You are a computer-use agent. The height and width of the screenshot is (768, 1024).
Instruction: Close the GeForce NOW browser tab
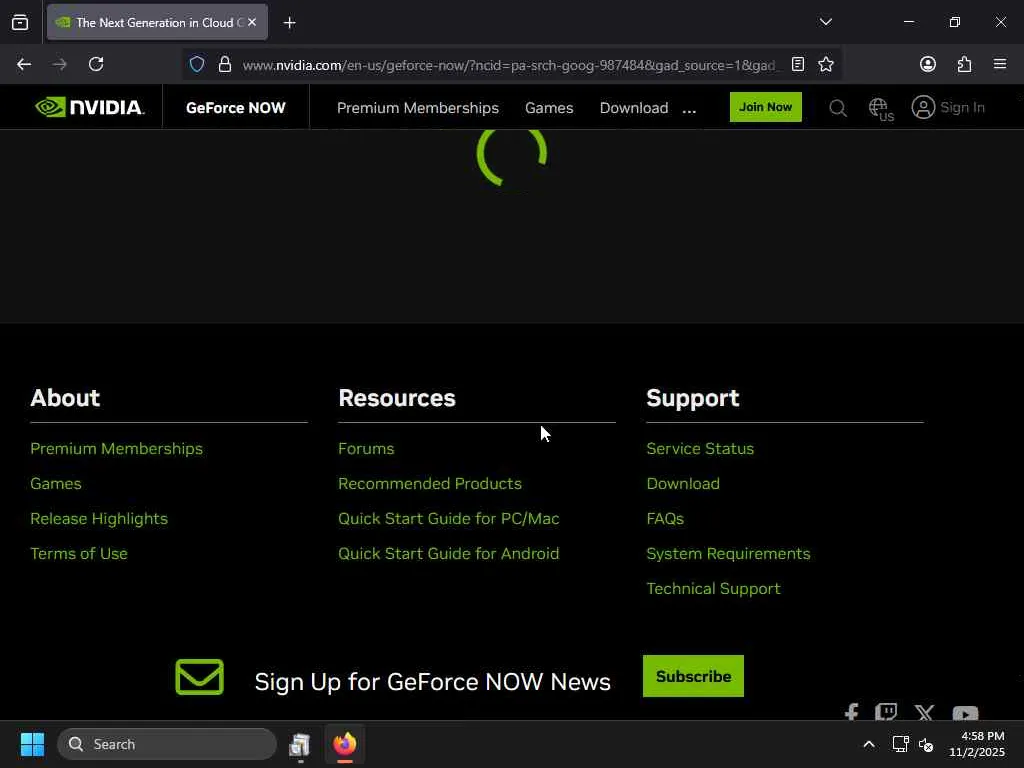click(252, 22)
